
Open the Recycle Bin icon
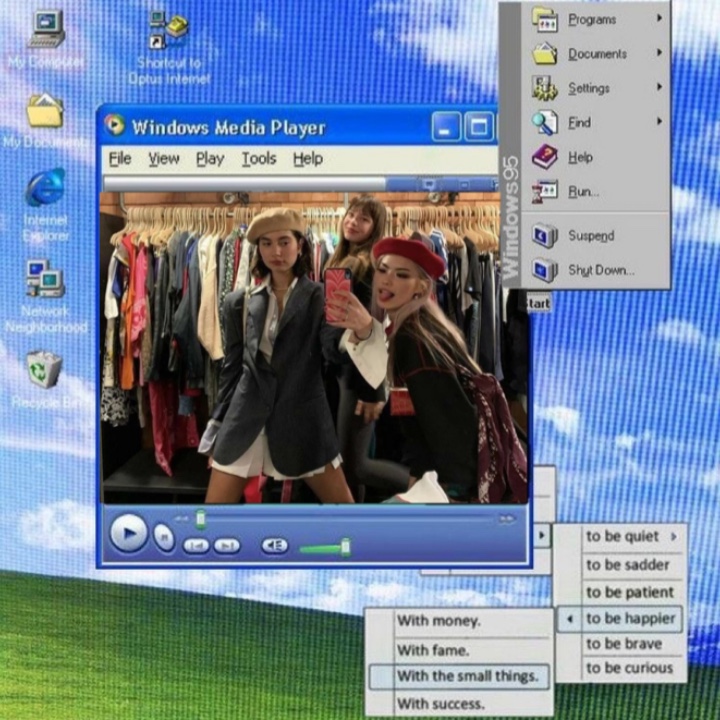coord(44,369)
